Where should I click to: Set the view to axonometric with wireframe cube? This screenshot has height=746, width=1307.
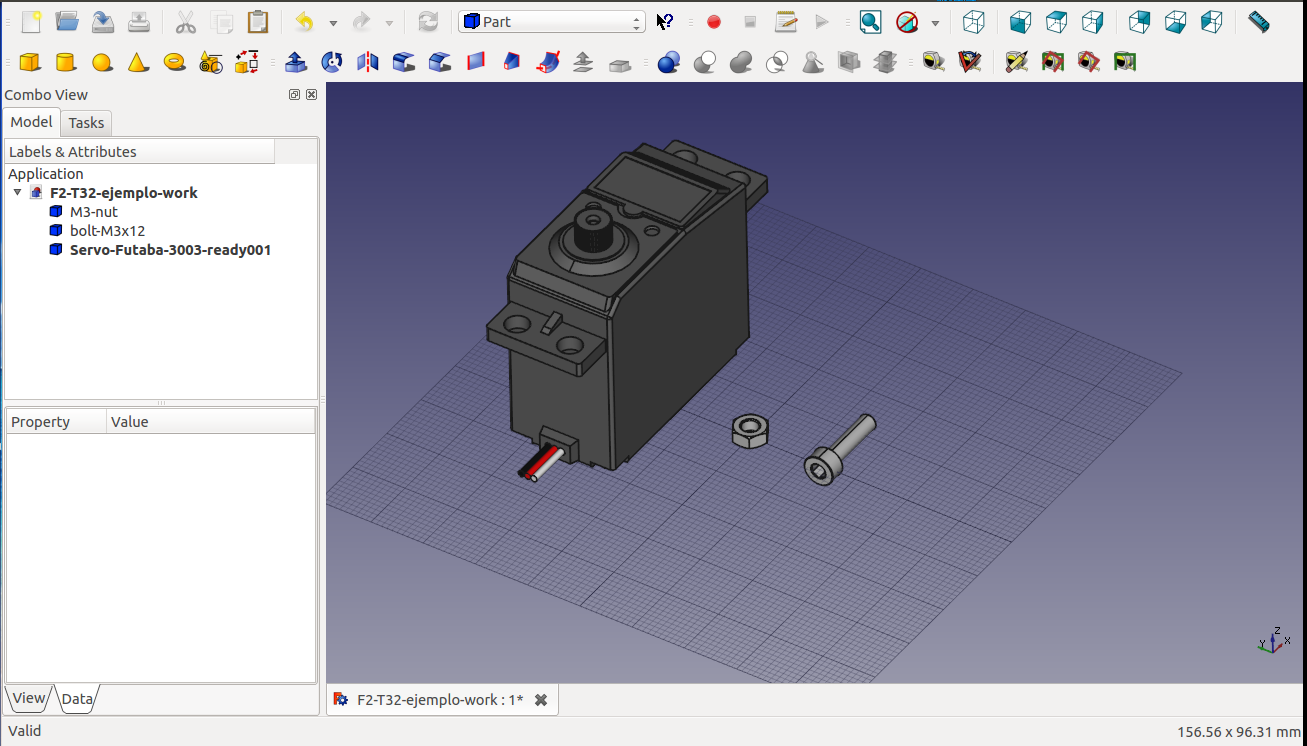[x=973, y=22]
